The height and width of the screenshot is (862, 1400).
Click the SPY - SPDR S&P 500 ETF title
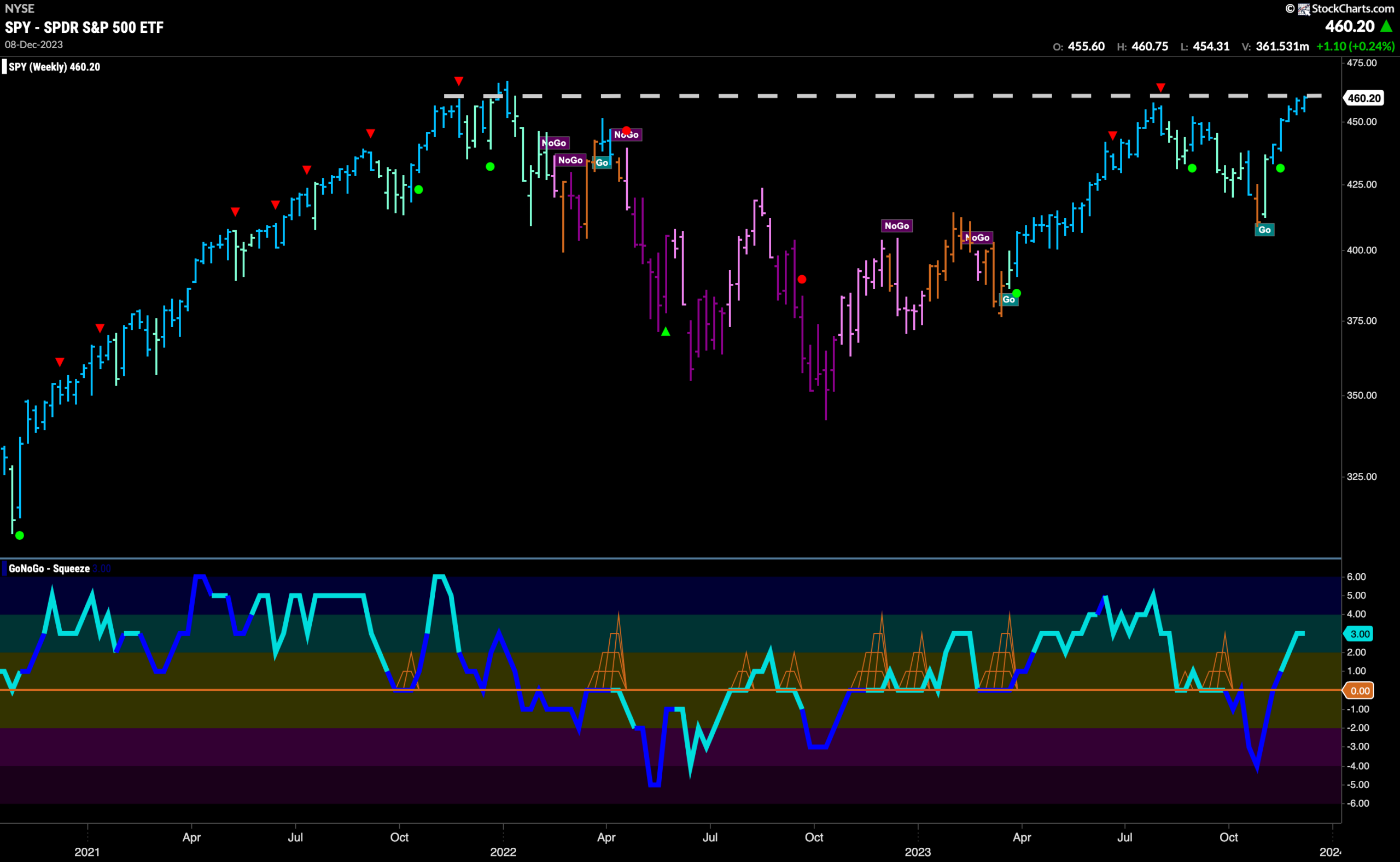[x=84, y=27]
